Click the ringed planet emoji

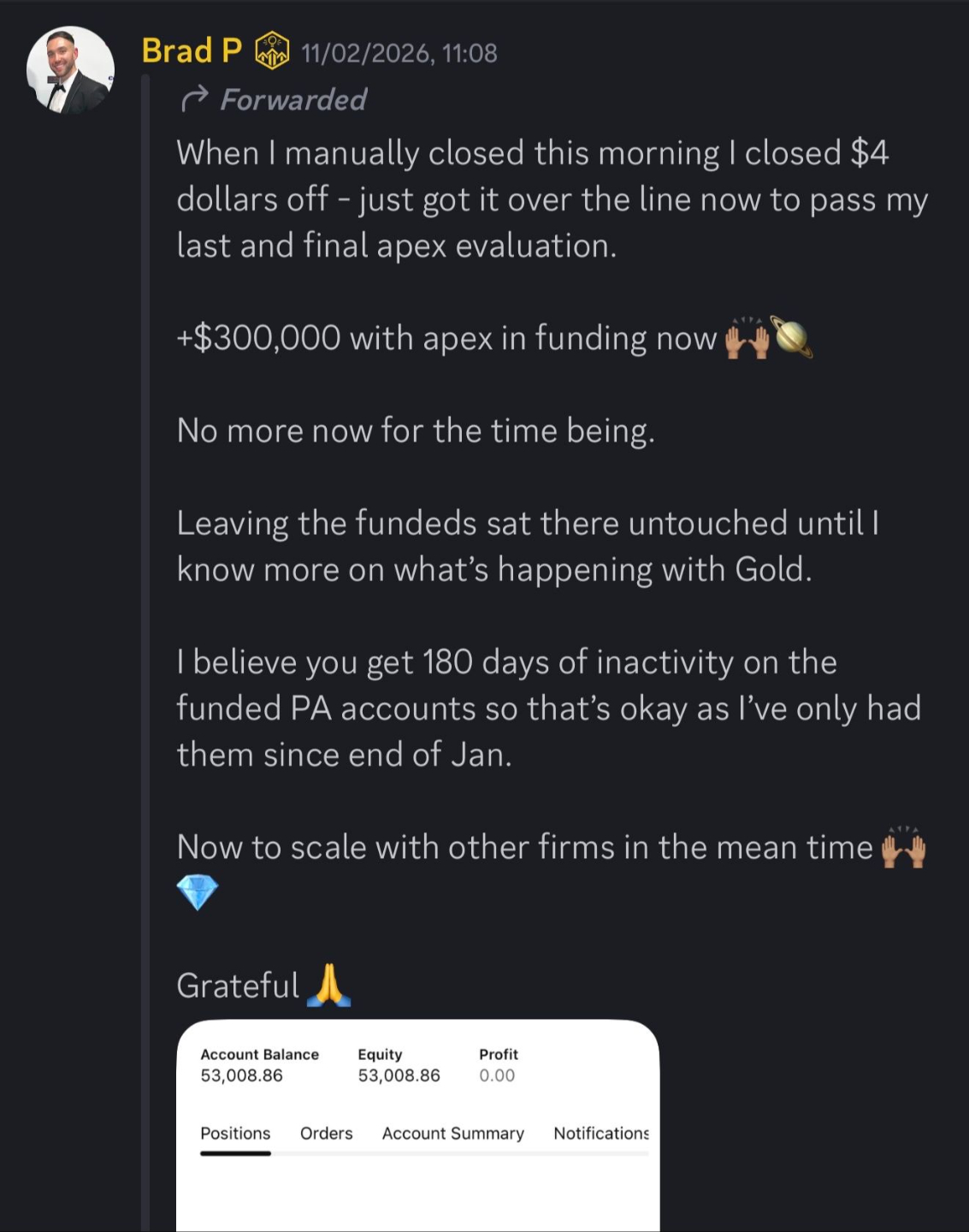[792, 337]
